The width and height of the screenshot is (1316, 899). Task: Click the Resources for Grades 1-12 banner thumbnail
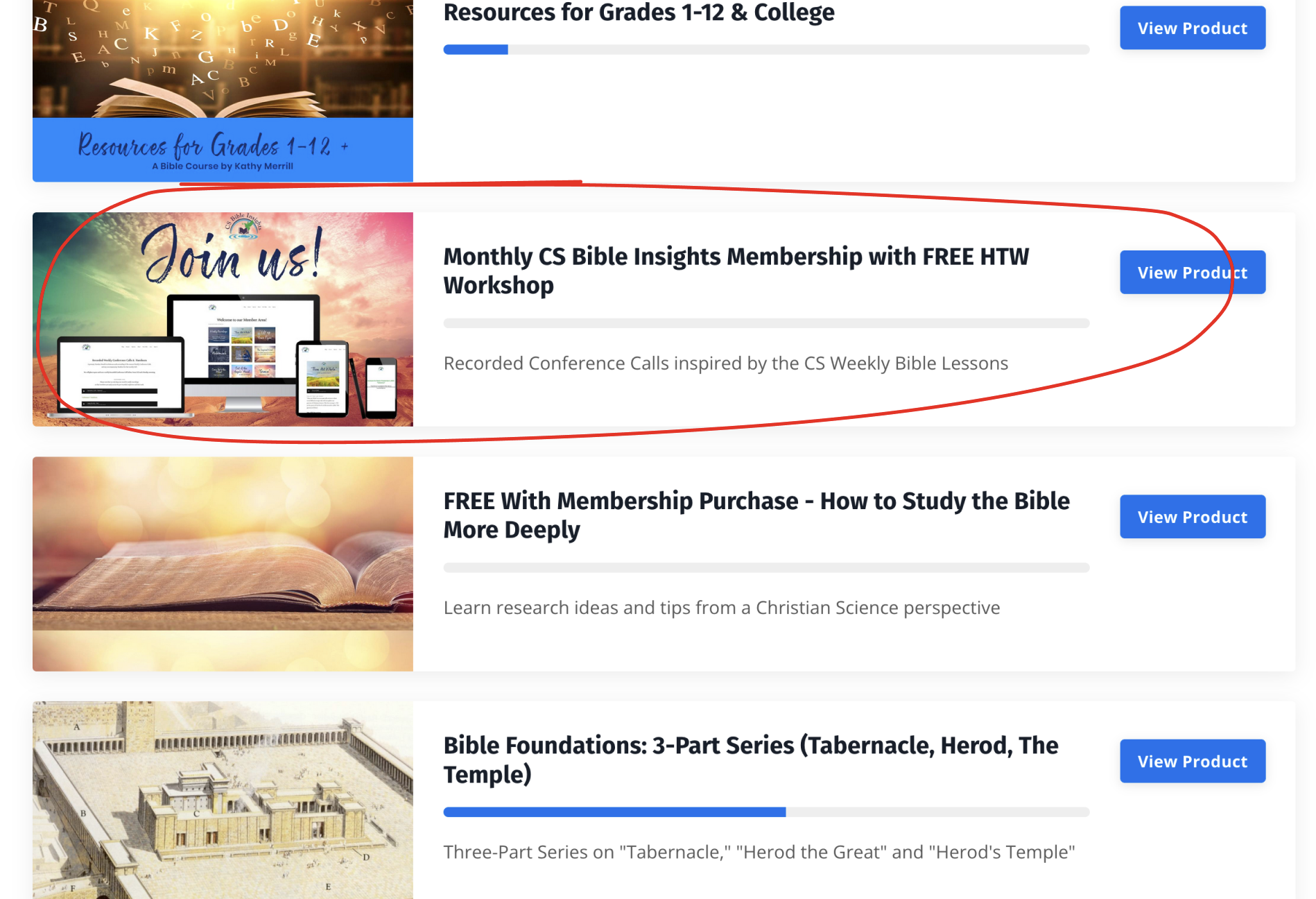(223, 91)
